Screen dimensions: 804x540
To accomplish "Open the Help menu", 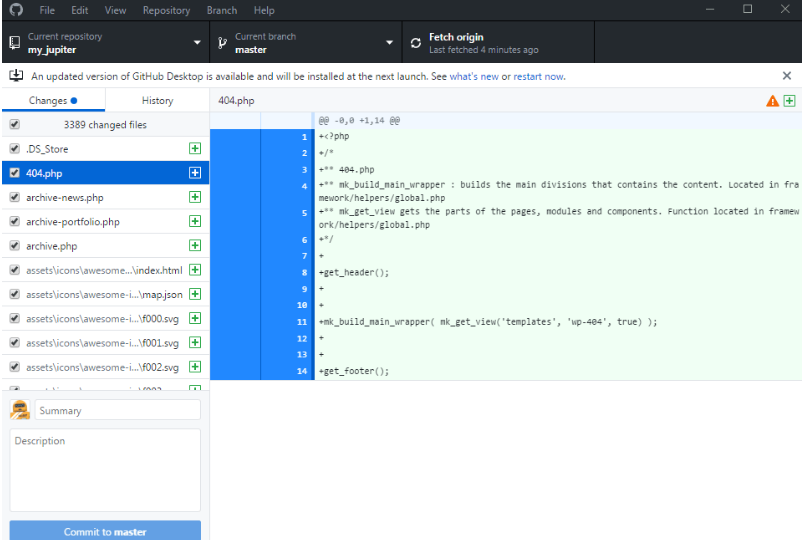I will coord(264,10).
